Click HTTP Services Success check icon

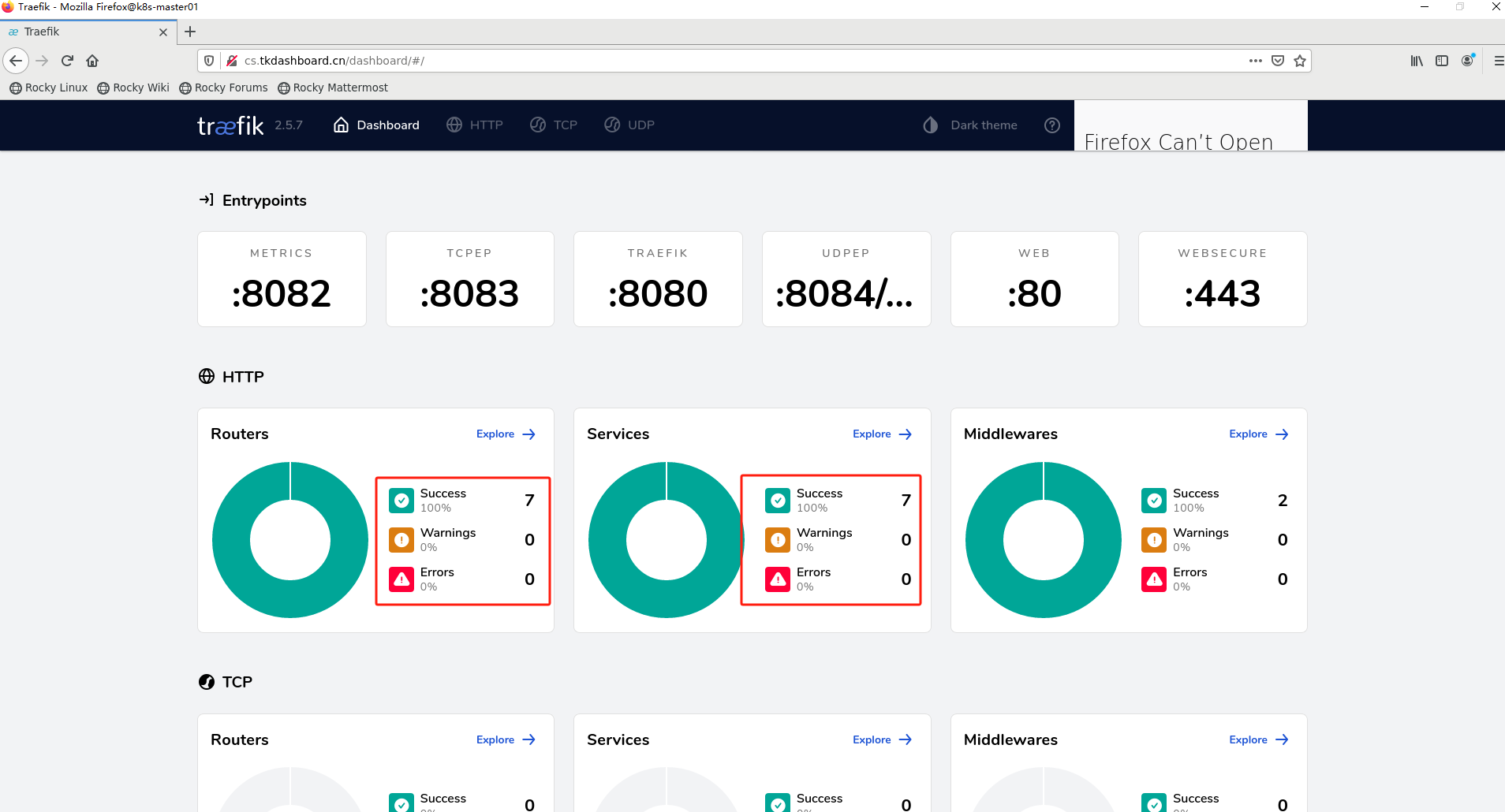(x=778, y=501)
